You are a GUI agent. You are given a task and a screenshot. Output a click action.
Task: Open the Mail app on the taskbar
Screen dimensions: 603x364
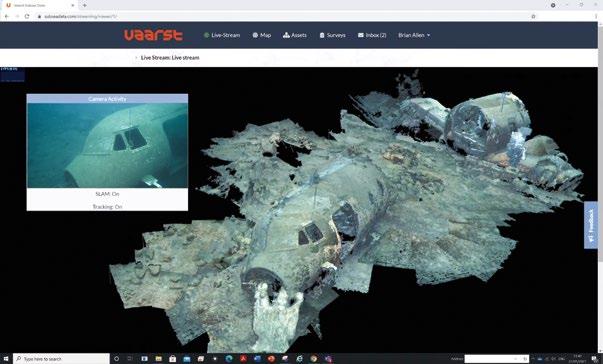click(187, 359)
